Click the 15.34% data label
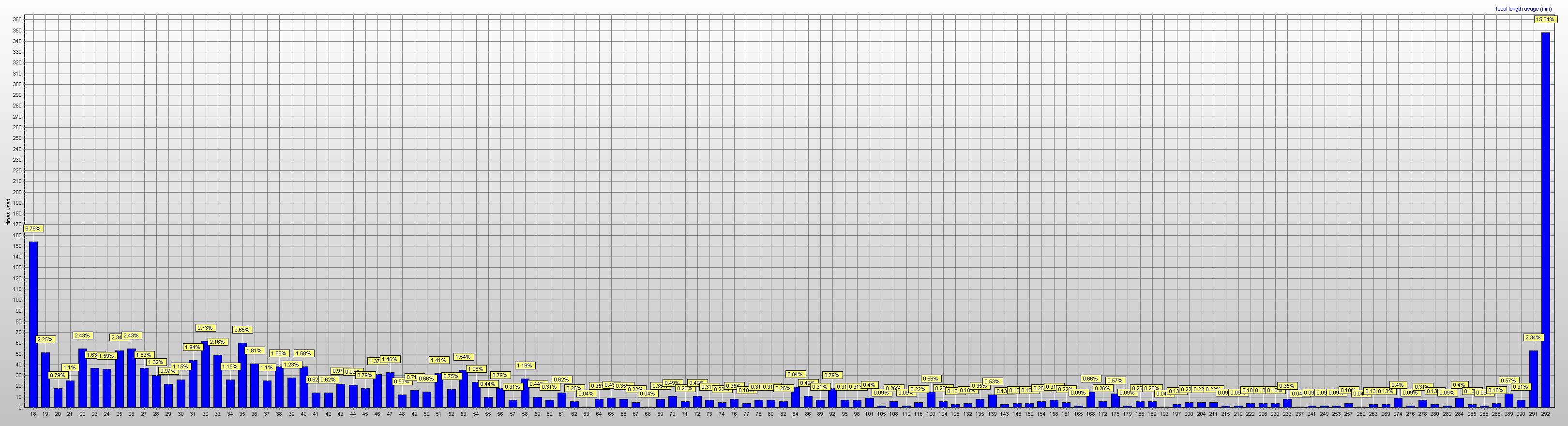 tap(1544, 19)
